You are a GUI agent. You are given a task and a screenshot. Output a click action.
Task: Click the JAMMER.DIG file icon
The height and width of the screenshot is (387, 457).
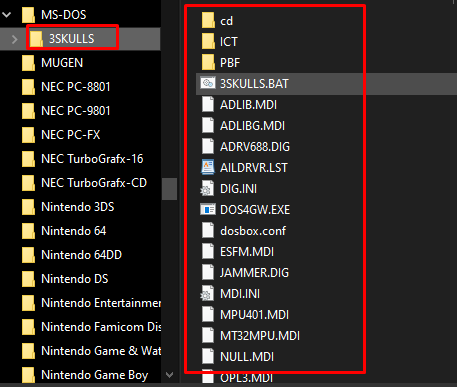pos(208,272)
